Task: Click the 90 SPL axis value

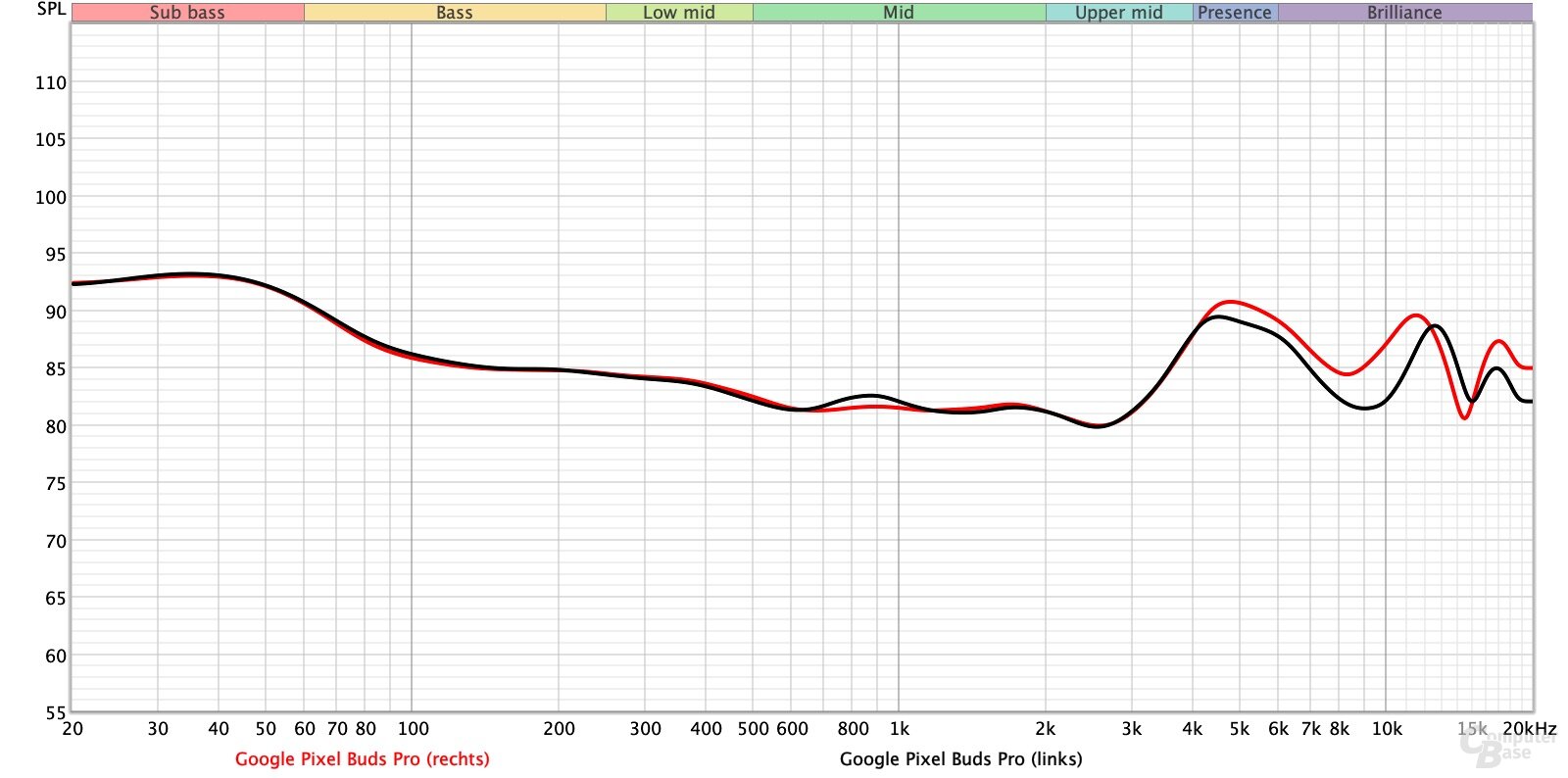Action: pyautogui.click(x=56, y=313)
